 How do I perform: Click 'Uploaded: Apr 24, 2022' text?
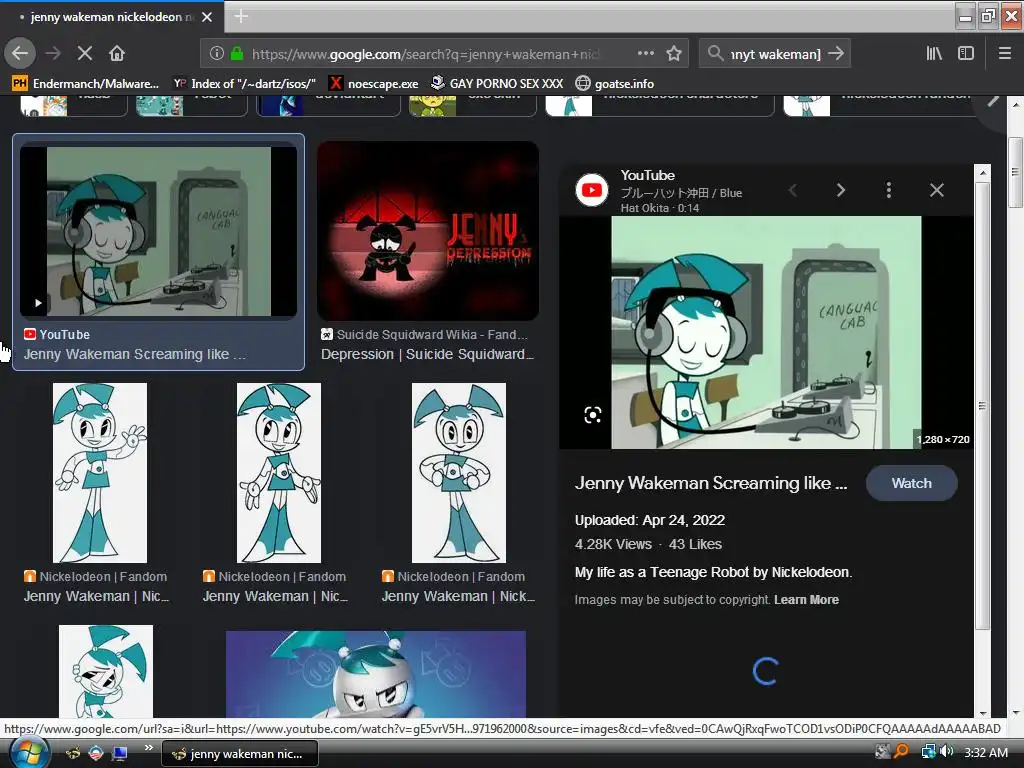(x=650, y=520)
